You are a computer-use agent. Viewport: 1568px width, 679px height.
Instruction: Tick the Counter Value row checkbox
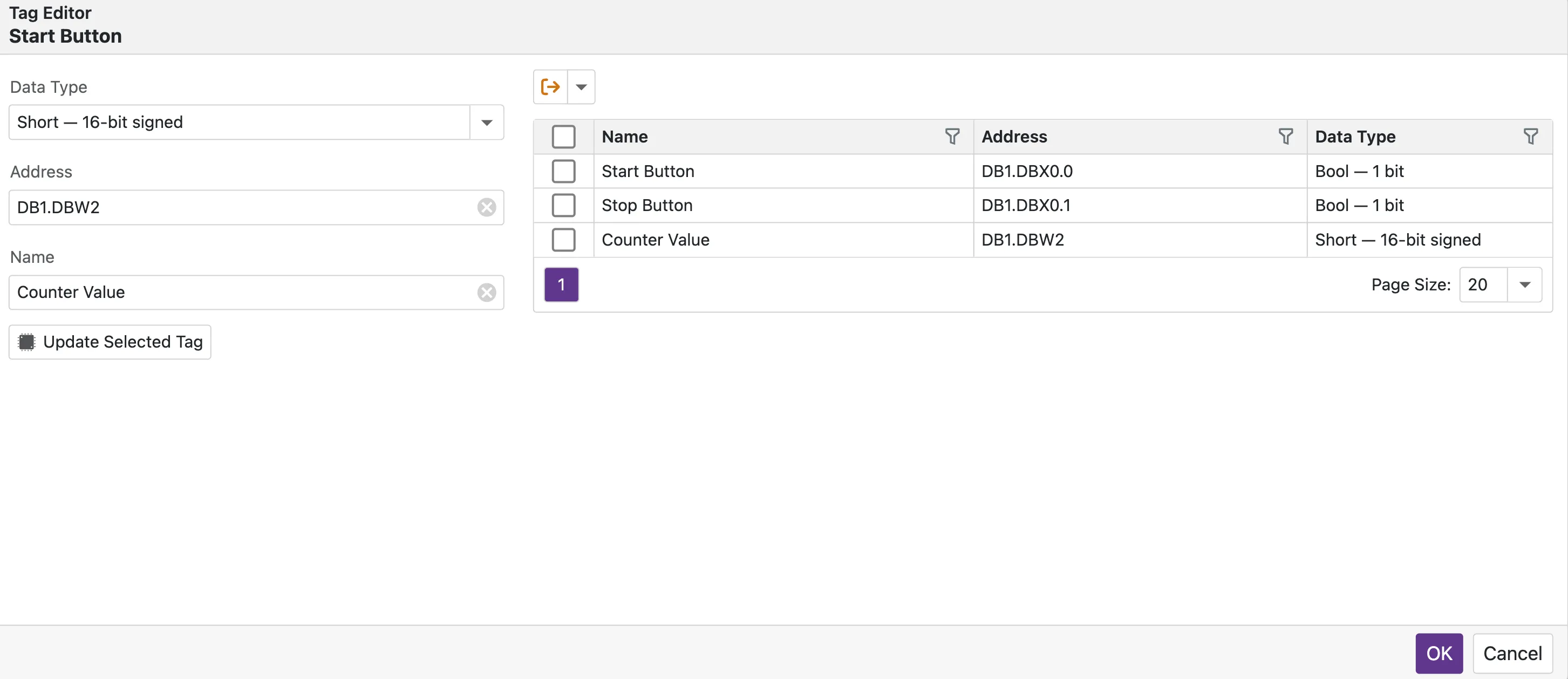pos(563,240)
